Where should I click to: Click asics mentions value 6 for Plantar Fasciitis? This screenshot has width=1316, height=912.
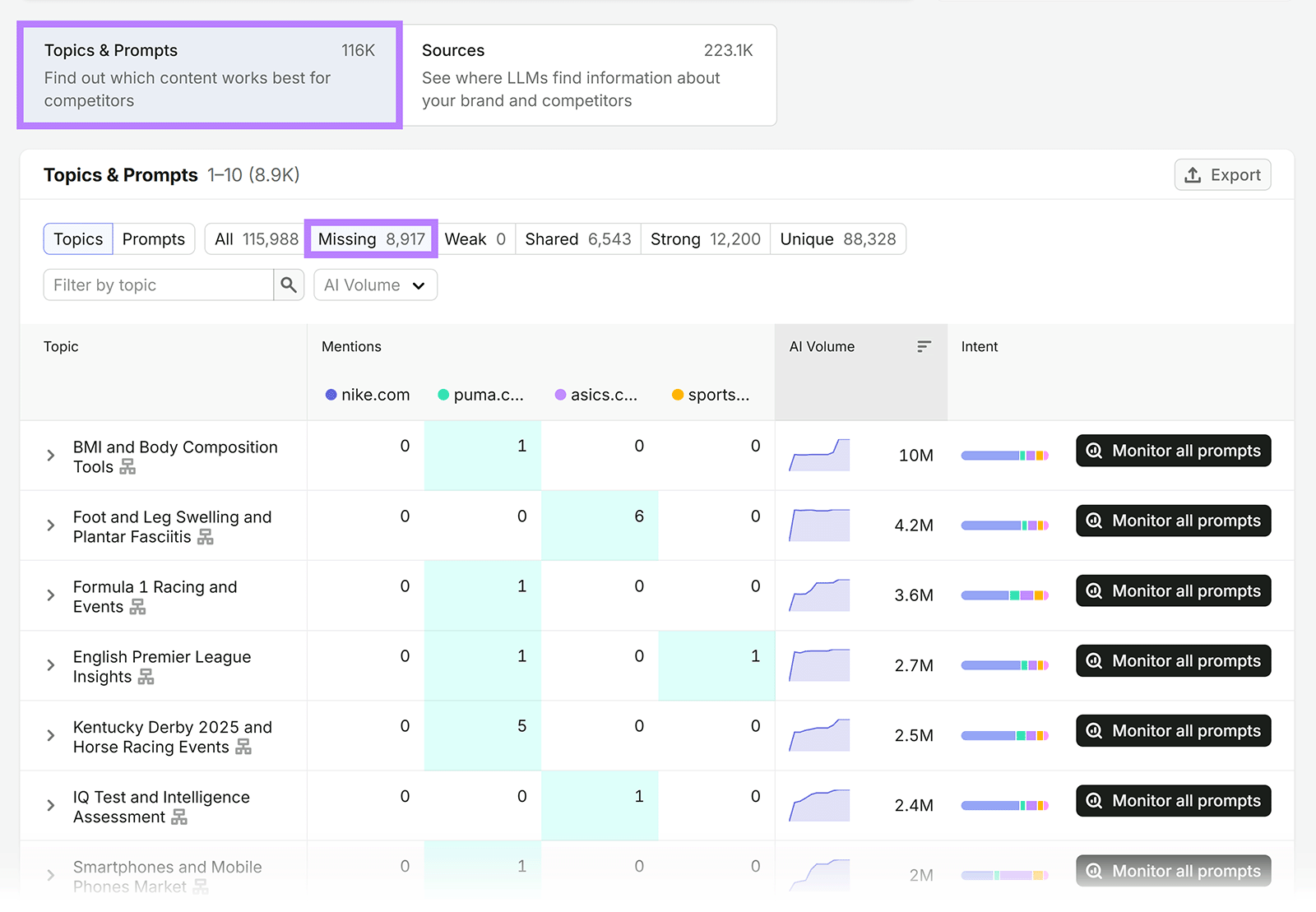[x=639, y=516]
